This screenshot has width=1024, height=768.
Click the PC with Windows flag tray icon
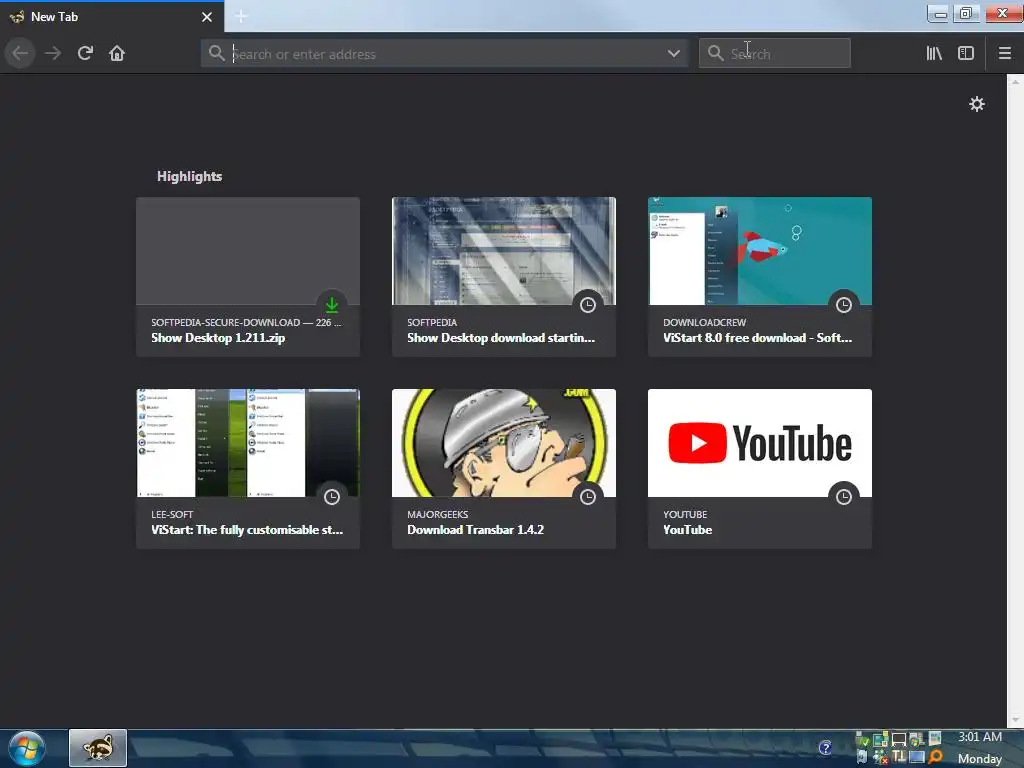coord(918,739)
